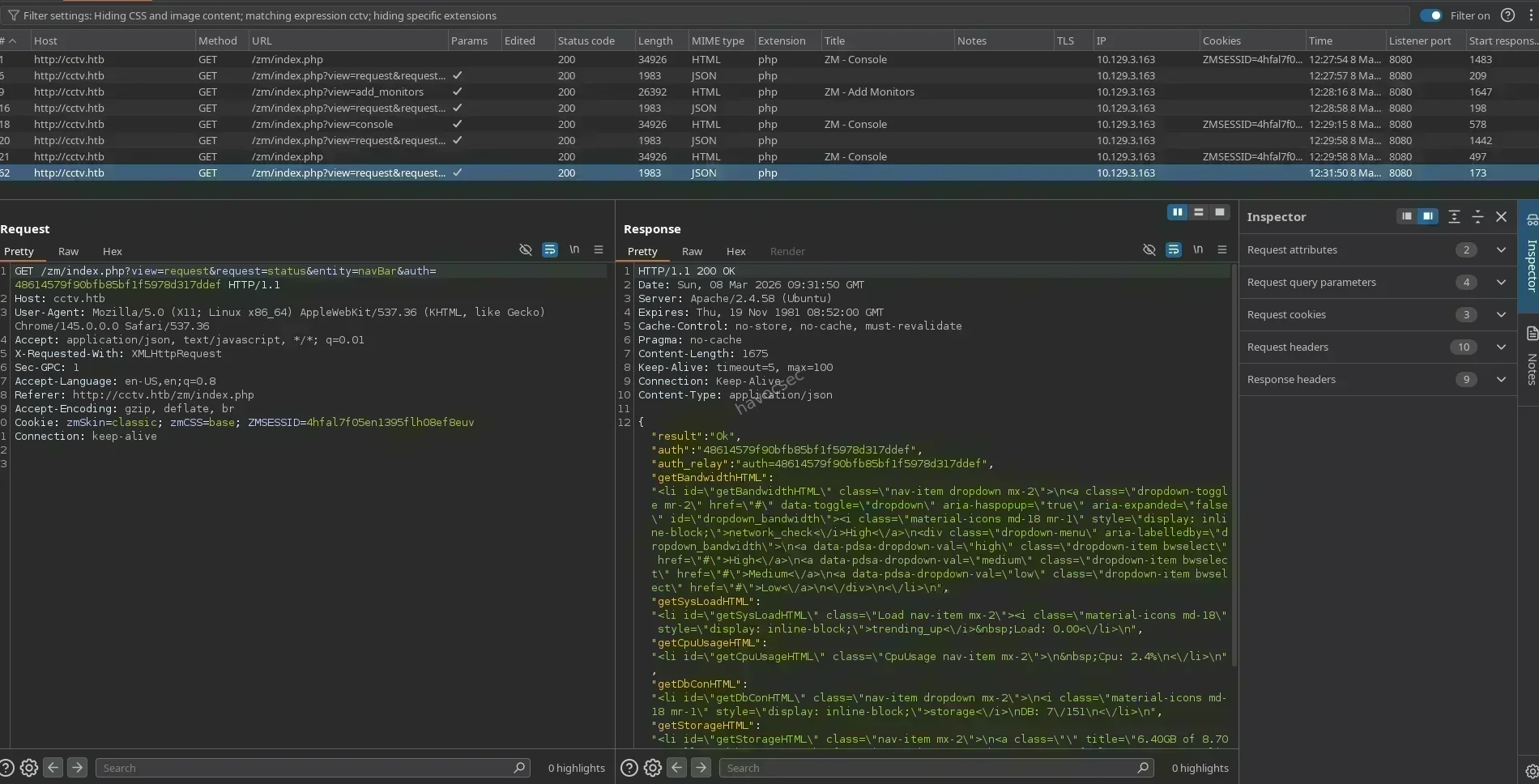Select stacked request/response layout icon
Viewport: 1539px width, 784px height.
[1199, 212]
